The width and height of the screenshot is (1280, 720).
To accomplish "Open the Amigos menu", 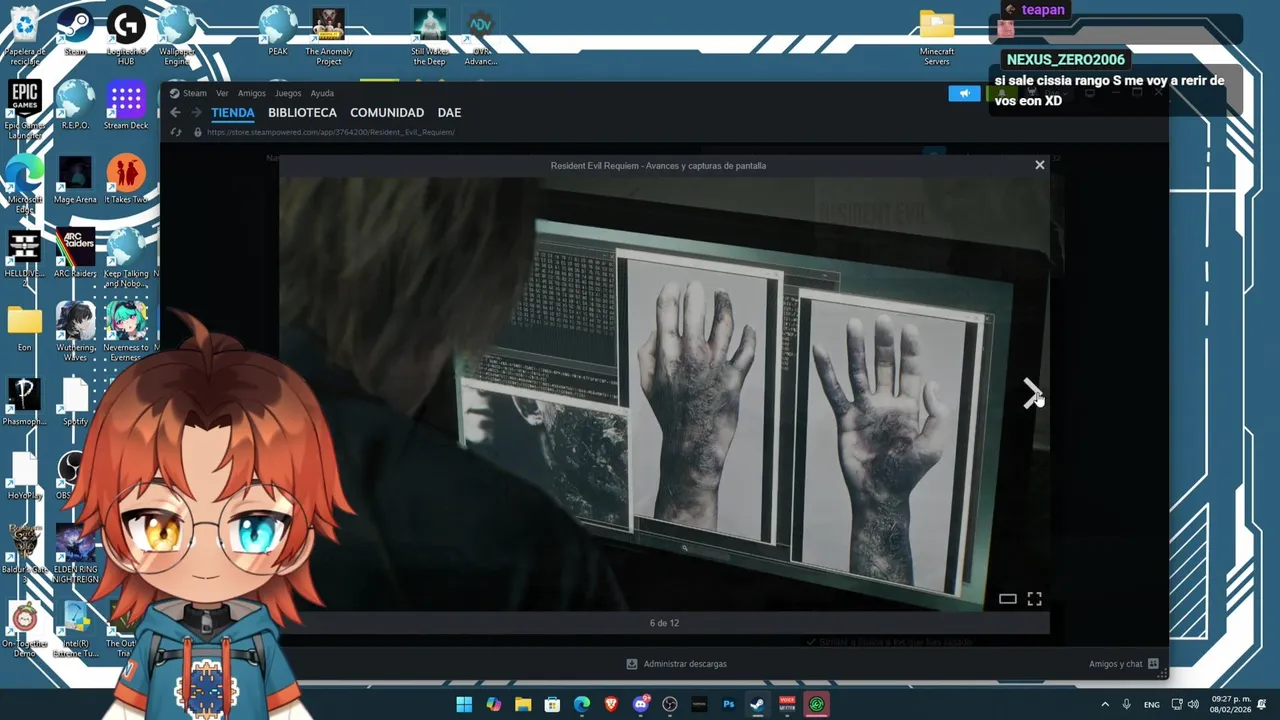I will pyautogui.click(x=252, y=93).
